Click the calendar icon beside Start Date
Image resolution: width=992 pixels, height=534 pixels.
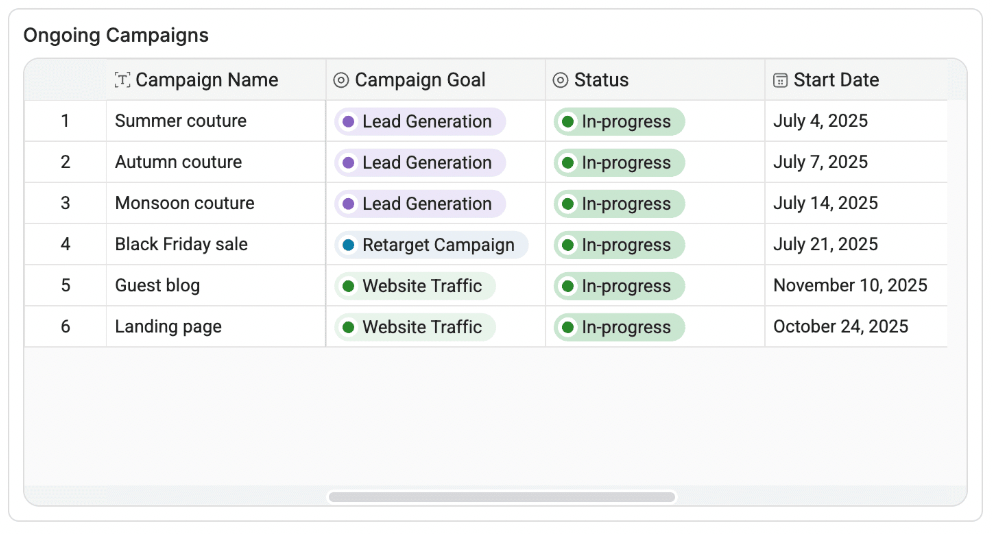(x=781, y=80)
